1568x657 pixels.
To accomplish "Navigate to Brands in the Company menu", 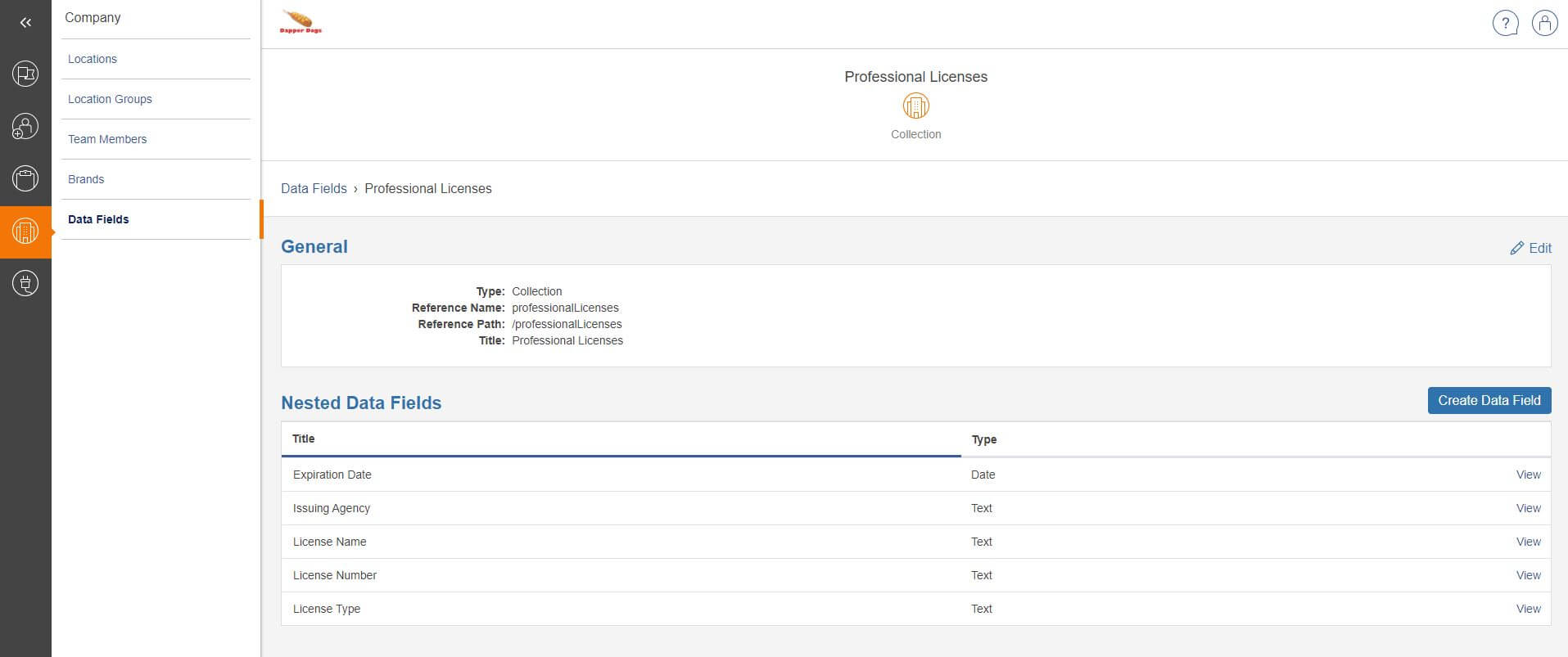I will pyautogui.click(x=86, y=179).
